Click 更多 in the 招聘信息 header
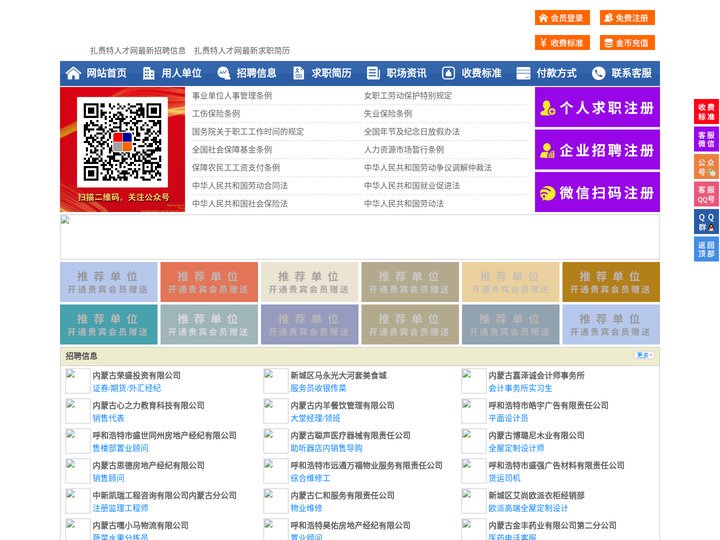 [x=644, y=355]
